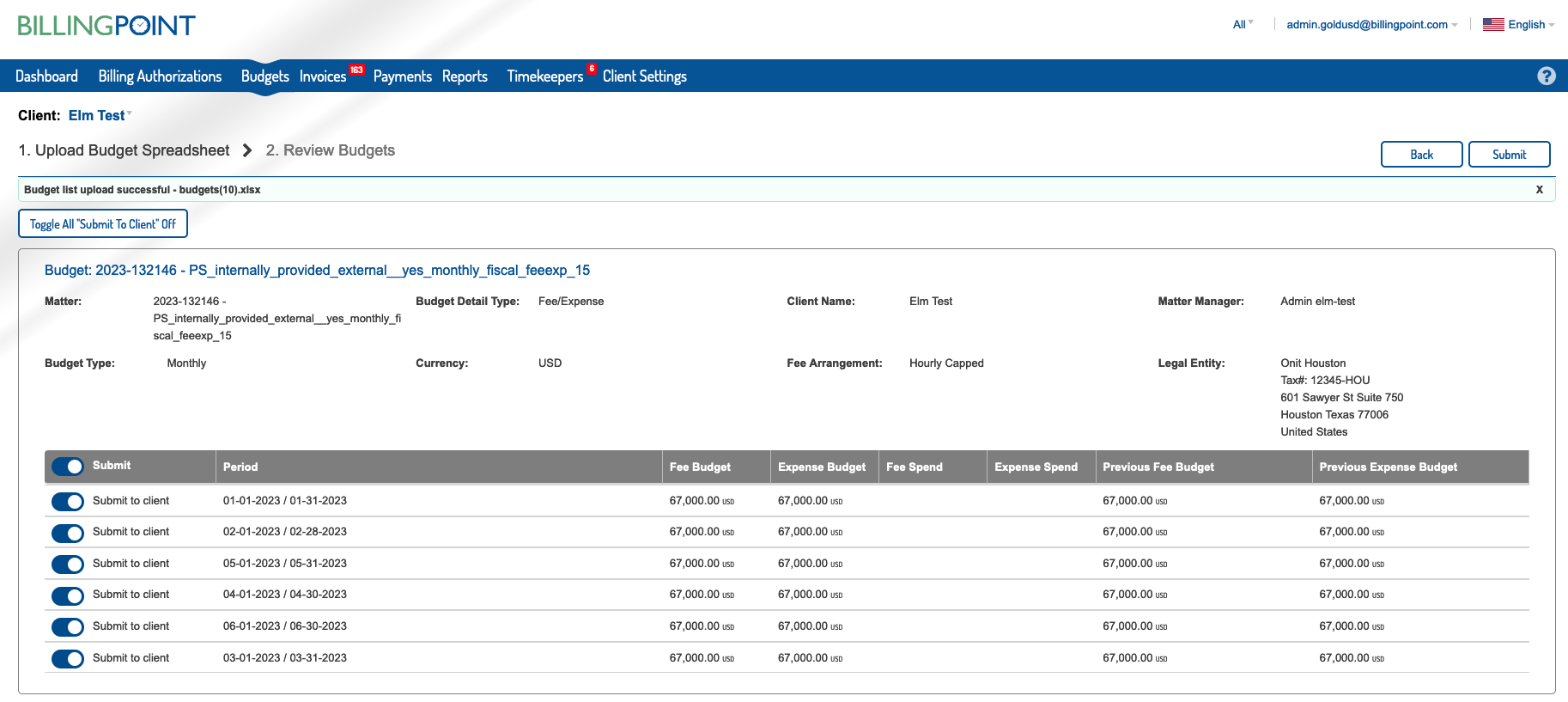The width and height of the screenshot is (1568, 702).
Task: Click the breadcrumb arrow between steps
Action: click(x=247, y=150)
